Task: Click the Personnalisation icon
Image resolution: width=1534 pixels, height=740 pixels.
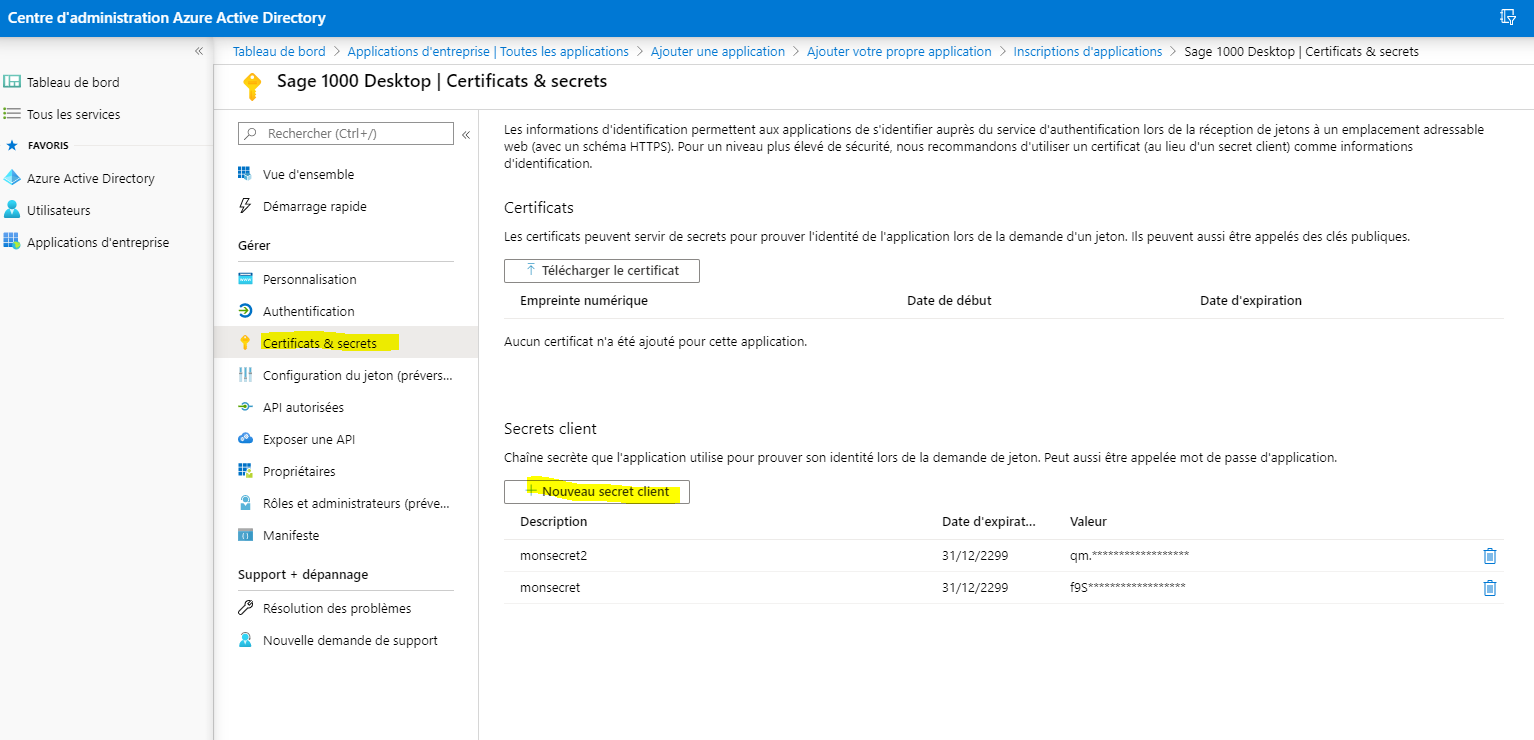Action: [245, 279]
